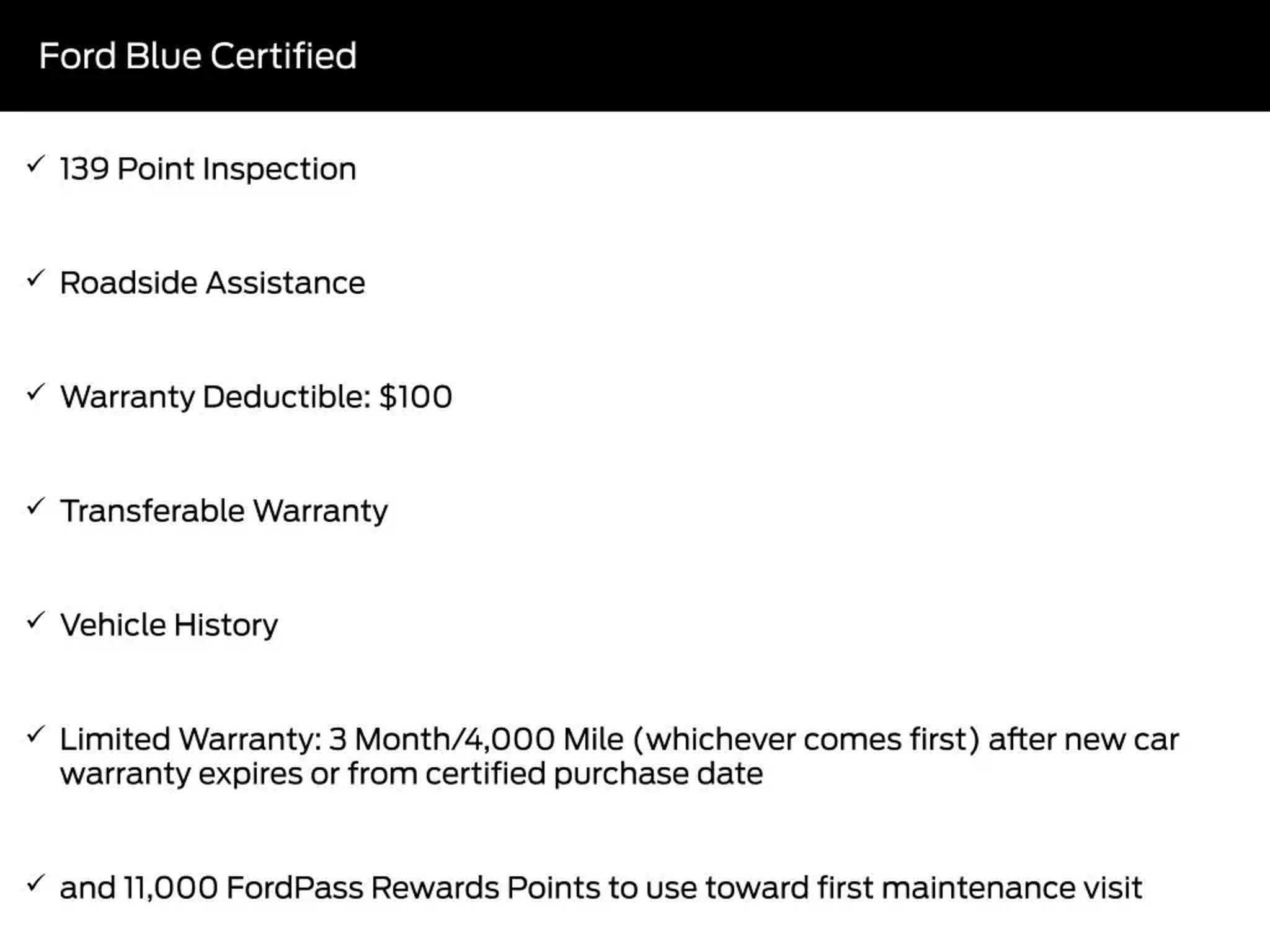The width and height of the screenshot is (1270, 952).
Task: Click the Vehicle History item text
Action: [x=169, y=625]
